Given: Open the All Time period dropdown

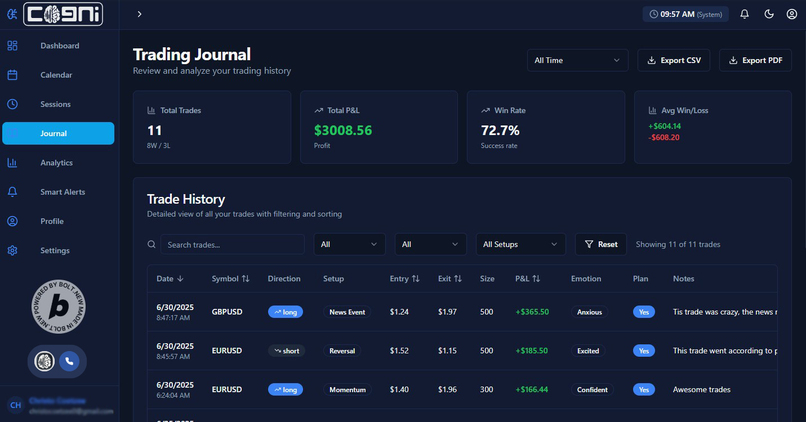Looking at the screenshot, I should click(577, 61).
